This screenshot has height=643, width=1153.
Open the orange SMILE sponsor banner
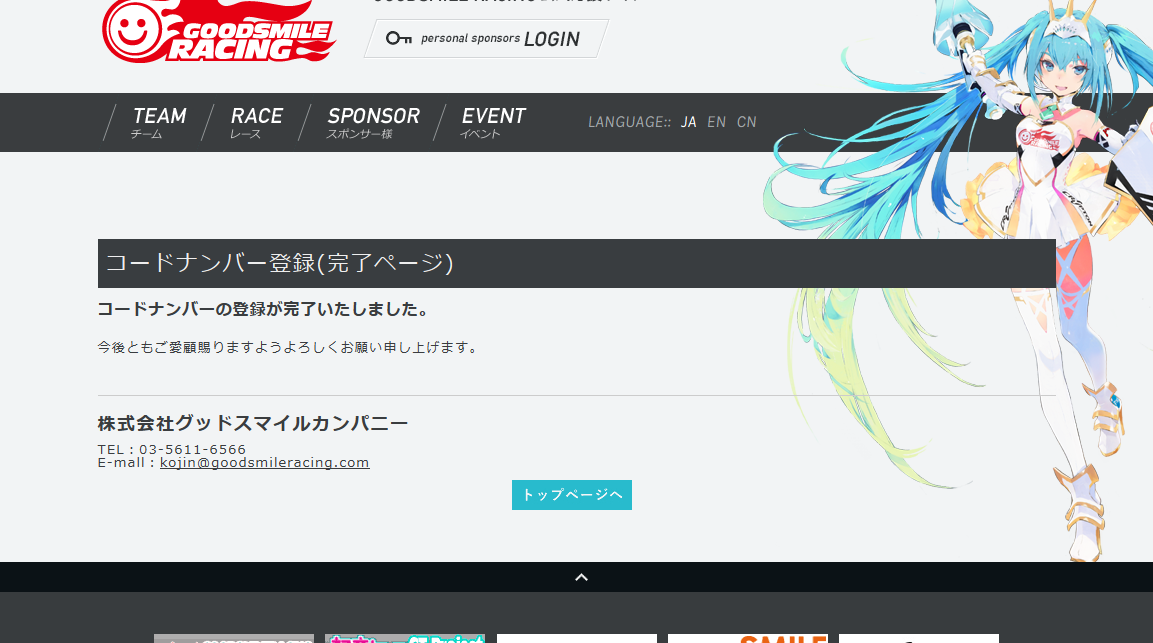pos(747,638)
